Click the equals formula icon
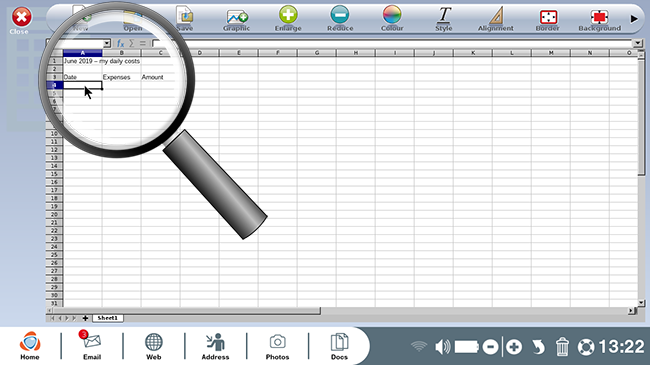650x365 pixels. coord(143,43)
